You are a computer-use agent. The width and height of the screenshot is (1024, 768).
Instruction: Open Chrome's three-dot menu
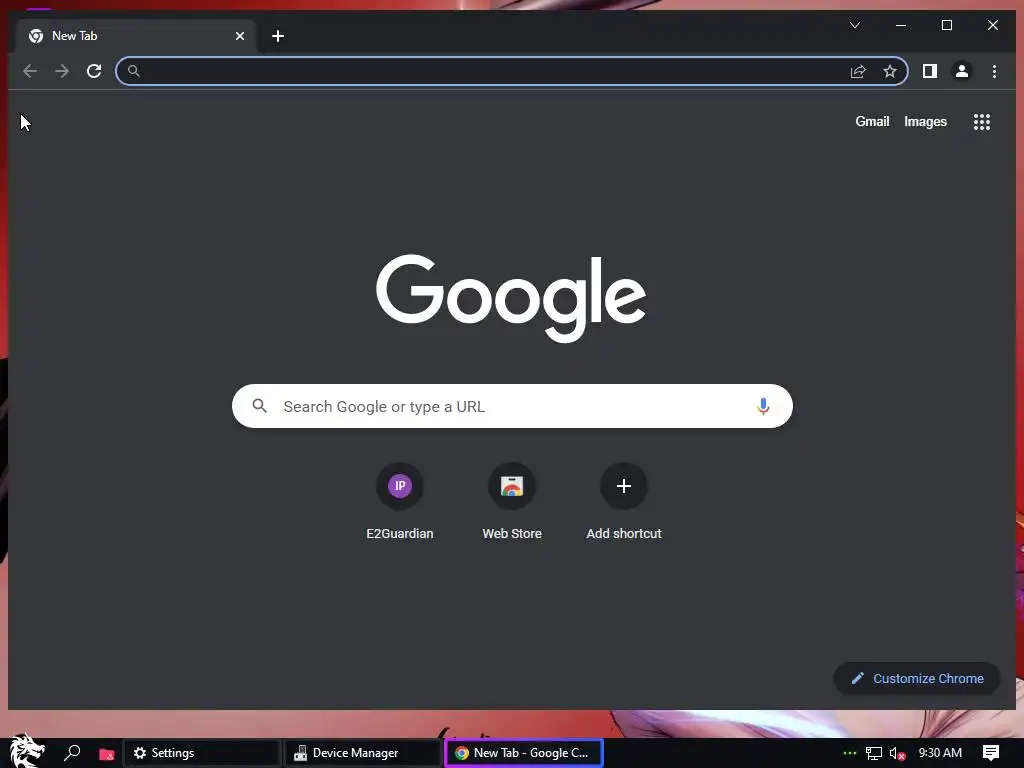pos(994,71)
